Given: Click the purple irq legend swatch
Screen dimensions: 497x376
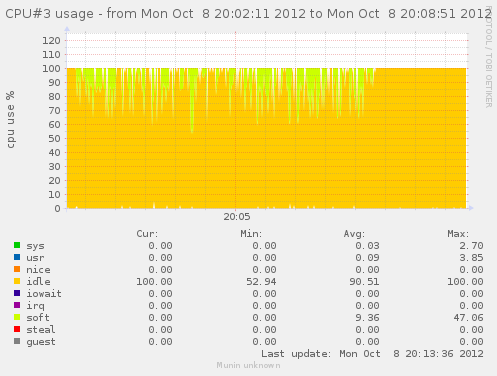Looking at the screenshot, I should pos(17,305).
